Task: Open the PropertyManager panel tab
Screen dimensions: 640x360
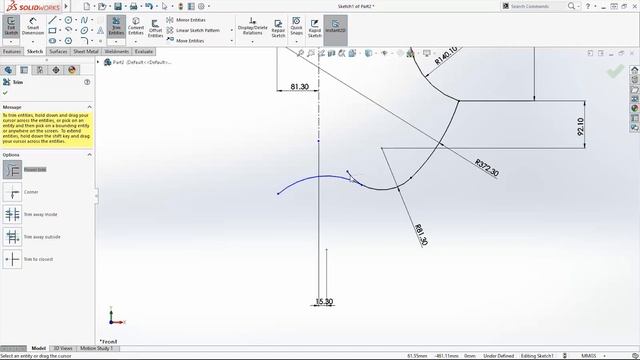Action: (24, 70)
